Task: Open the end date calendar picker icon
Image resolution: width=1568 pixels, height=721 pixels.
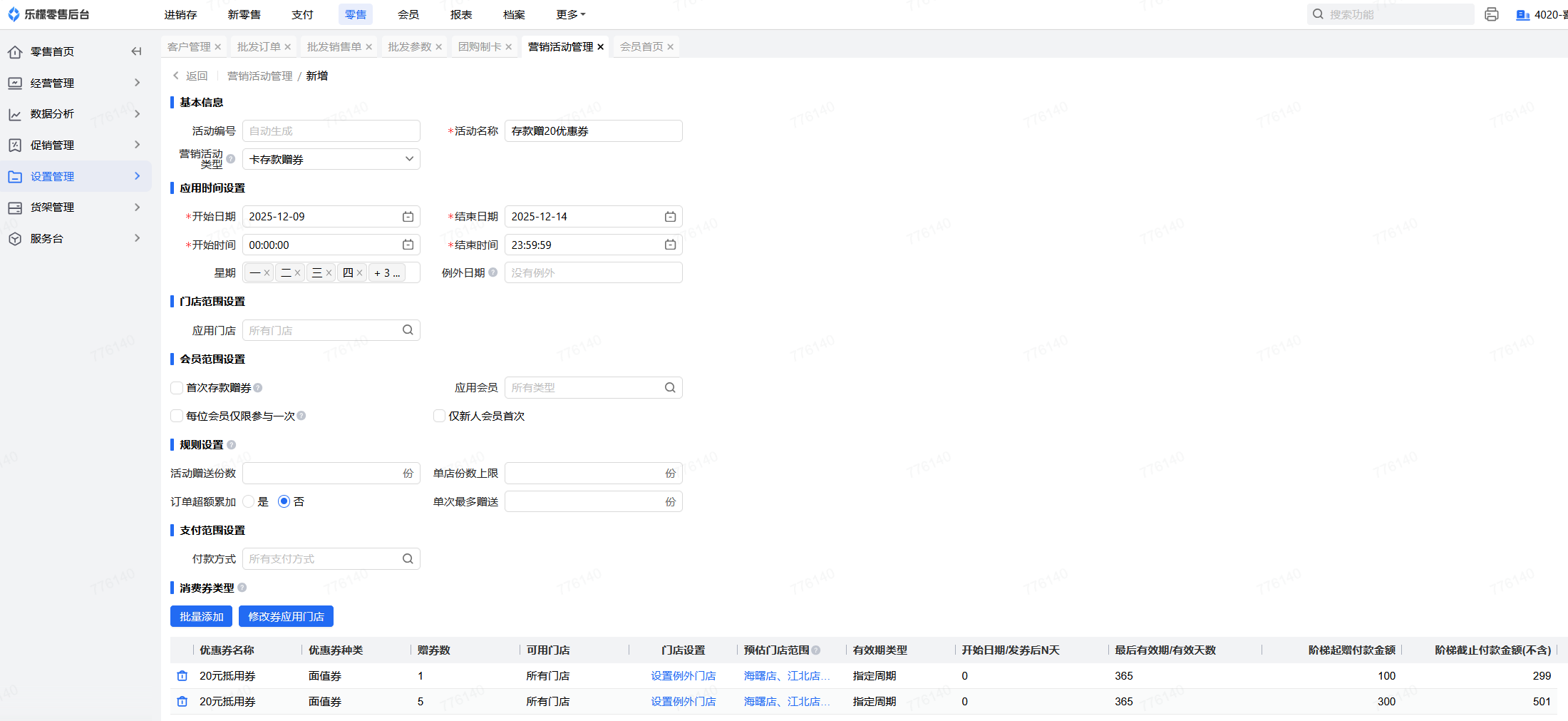Action: point(670,216)
